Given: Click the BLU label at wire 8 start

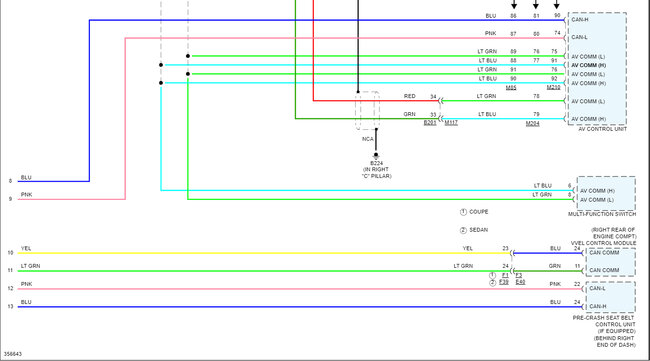Looking at the screenshot, I should 26,177.
